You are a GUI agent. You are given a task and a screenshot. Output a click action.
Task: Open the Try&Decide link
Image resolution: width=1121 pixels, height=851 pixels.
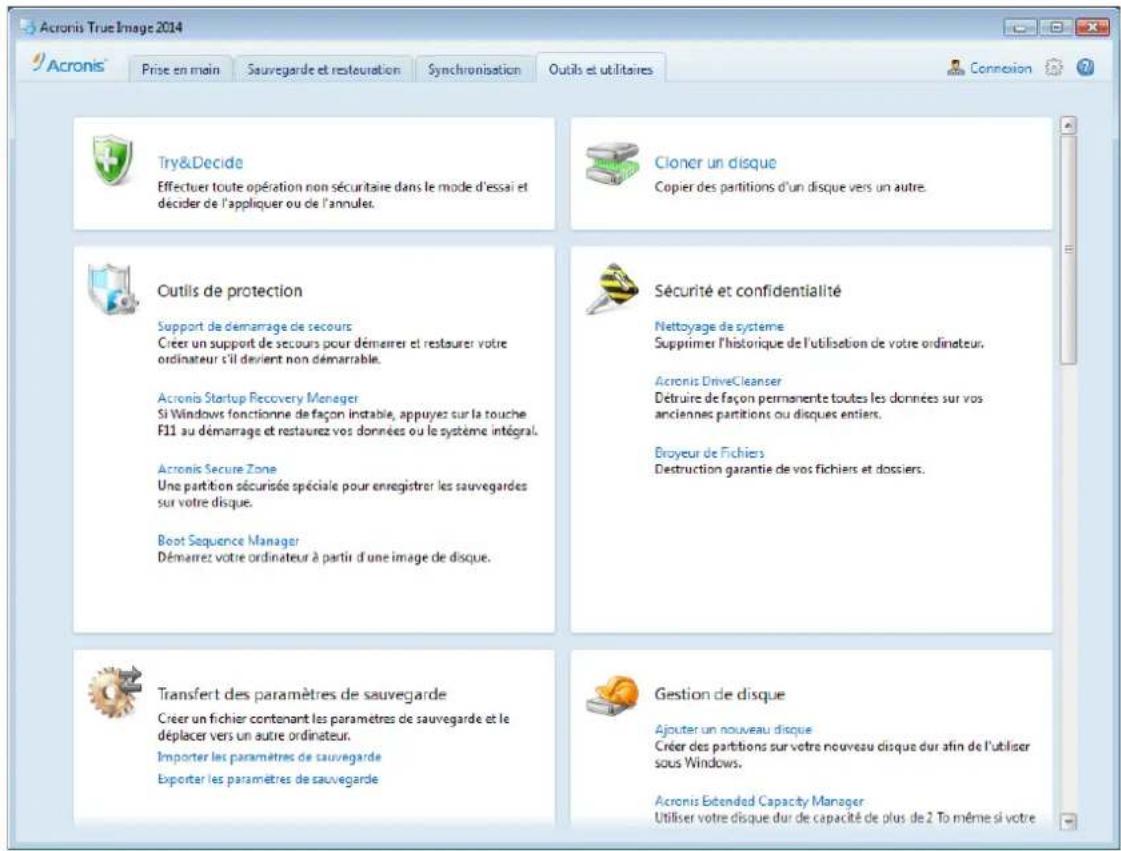click(x=200, y=162)
